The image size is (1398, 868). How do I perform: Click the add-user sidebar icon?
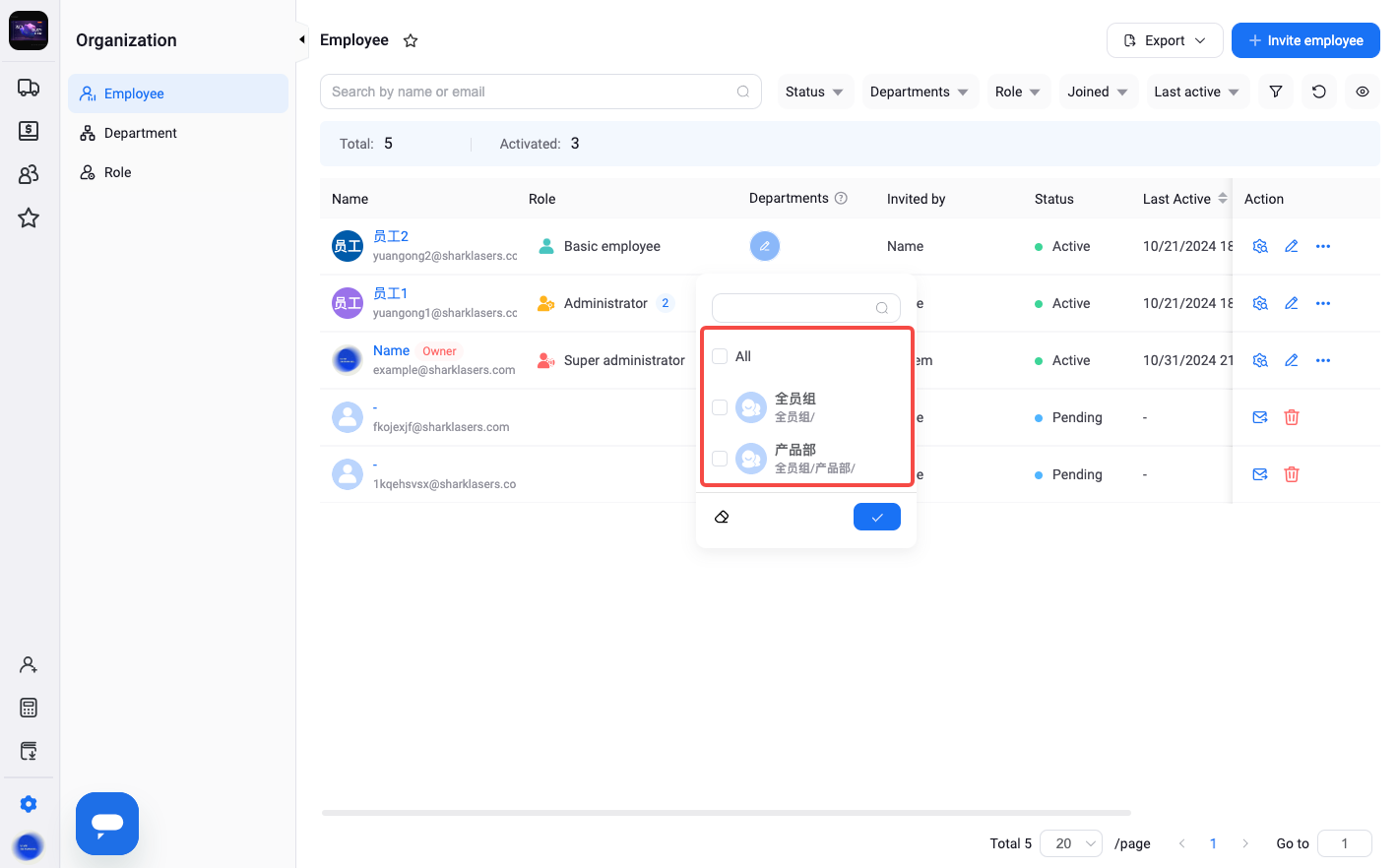(x=29, y=664)
